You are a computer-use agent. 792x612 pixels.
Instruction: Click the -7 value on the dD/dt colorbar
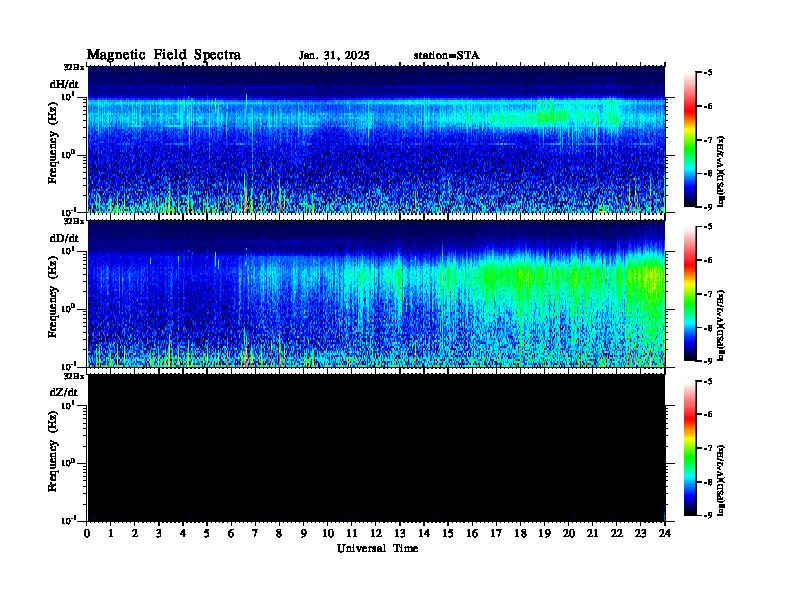click(x=708, y=294)
